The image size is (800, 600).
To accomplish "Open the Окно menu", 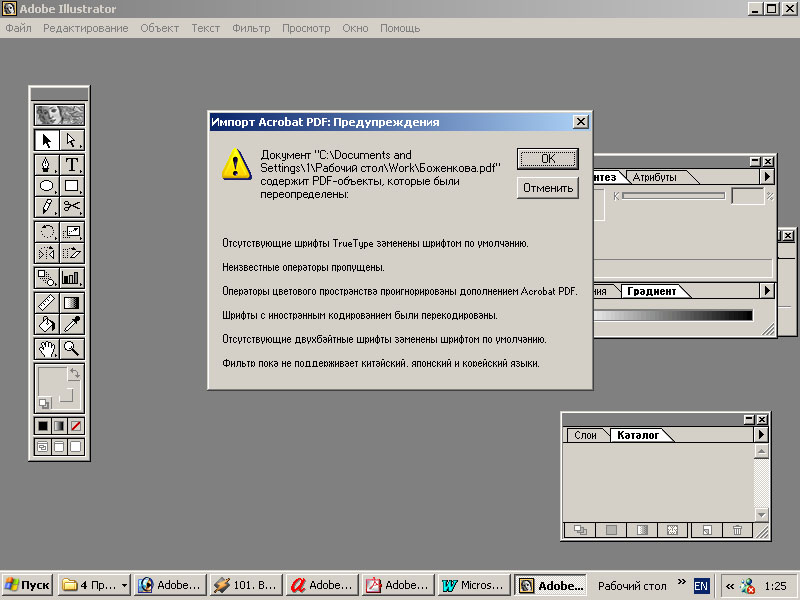I will 355,28.
